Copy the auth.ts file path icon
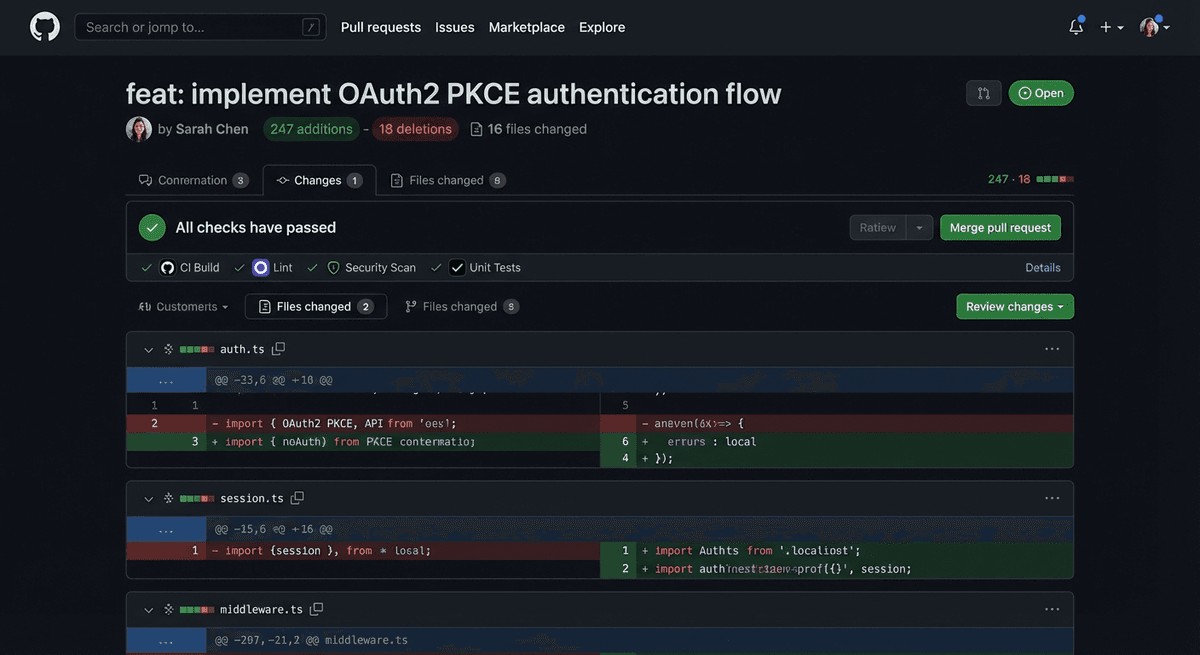The width and height of the screenshot is (1200, 655). click(x=278, y=347)
